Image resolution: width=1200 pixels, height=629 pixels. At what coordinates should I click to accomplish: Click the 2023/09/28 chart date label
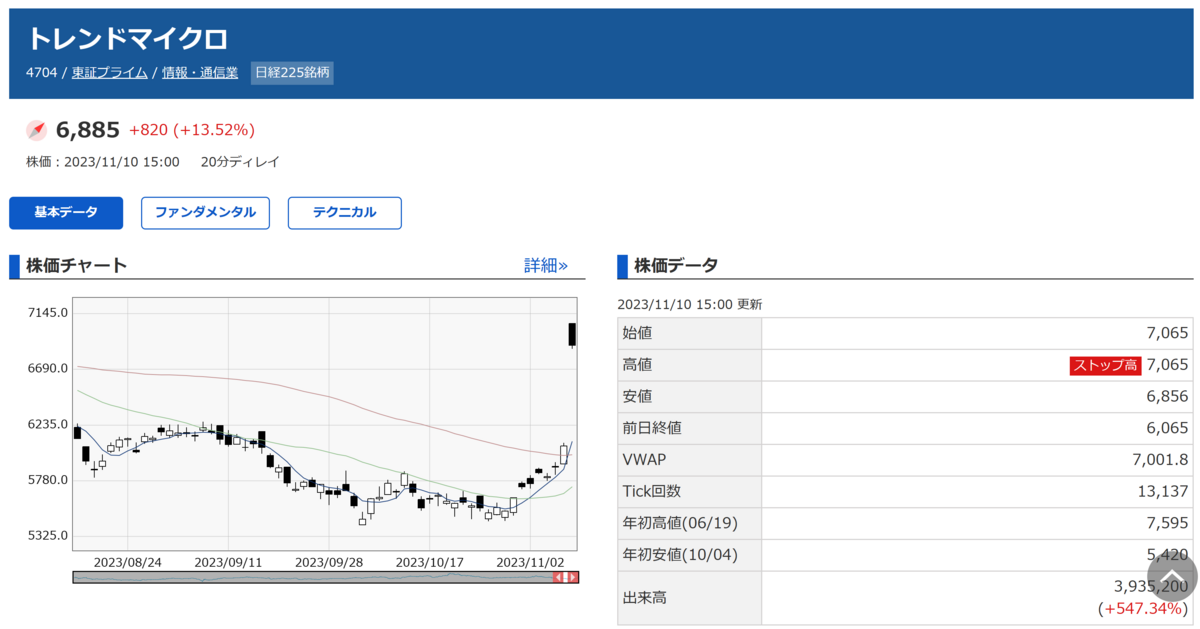click(329, 562)
